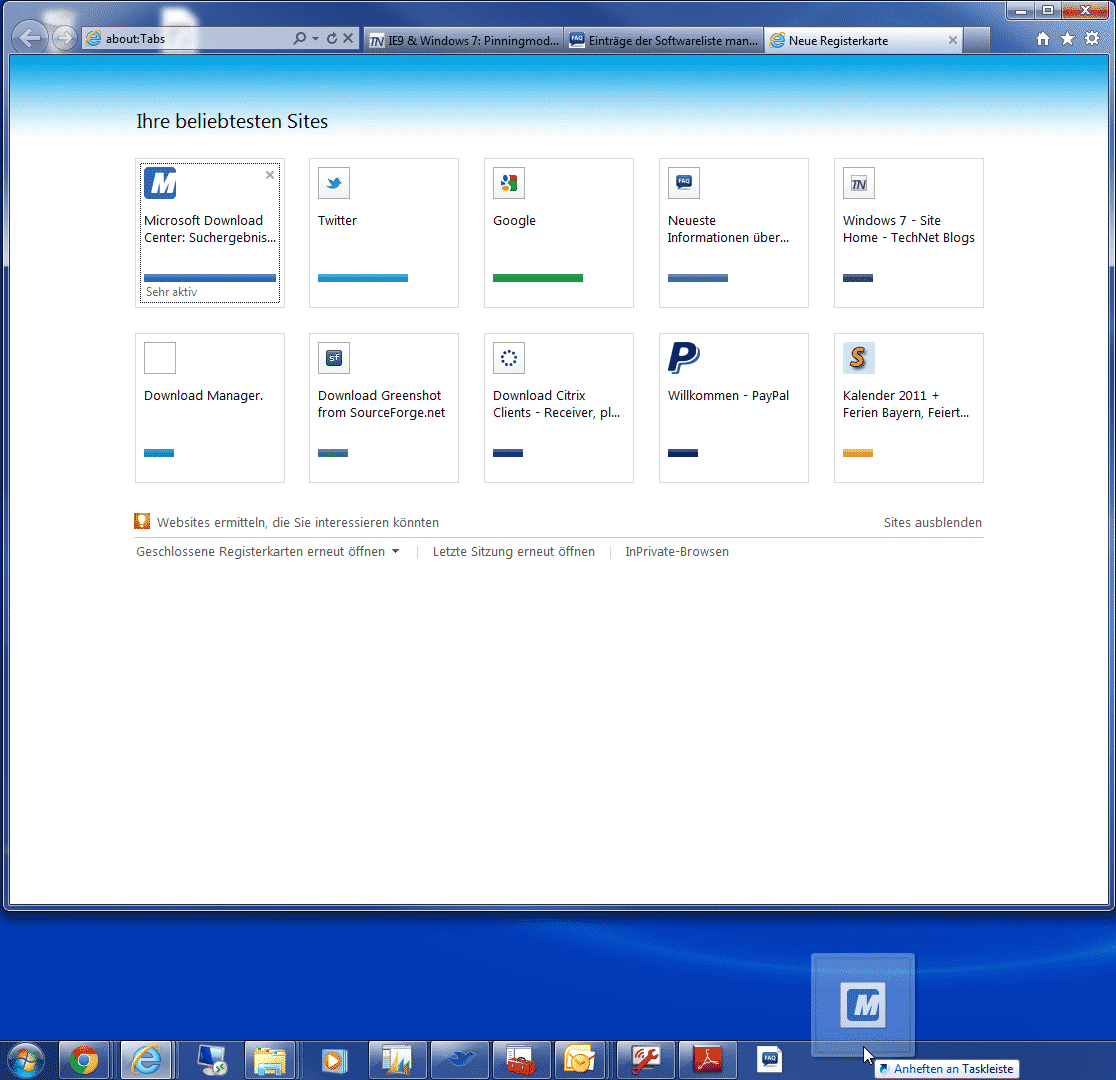Switch to the IE9 & Windows 7: Pinningmod... tab
Screen dimensions: 1116x1080
[464, 41]
